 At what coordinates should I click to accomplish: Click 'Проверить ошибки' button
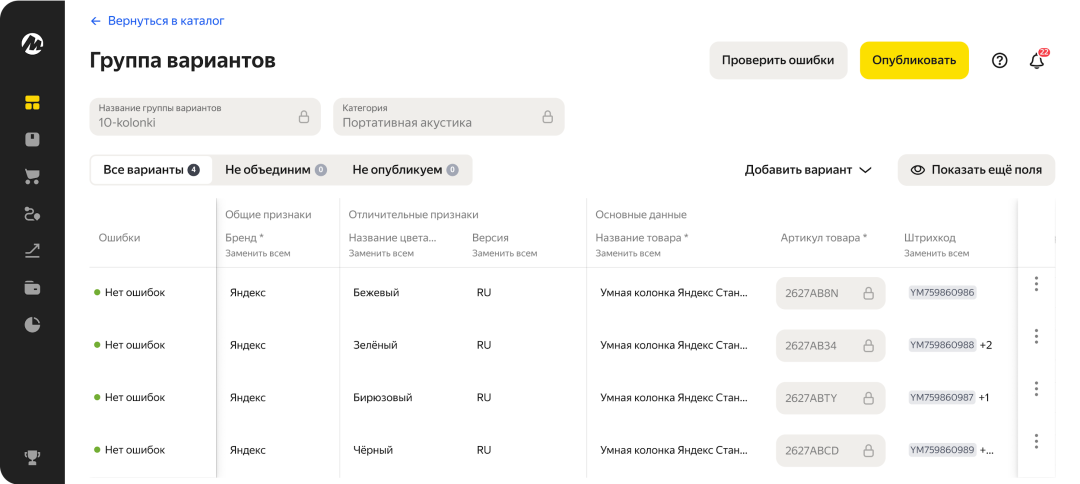[x=778, y=60]
